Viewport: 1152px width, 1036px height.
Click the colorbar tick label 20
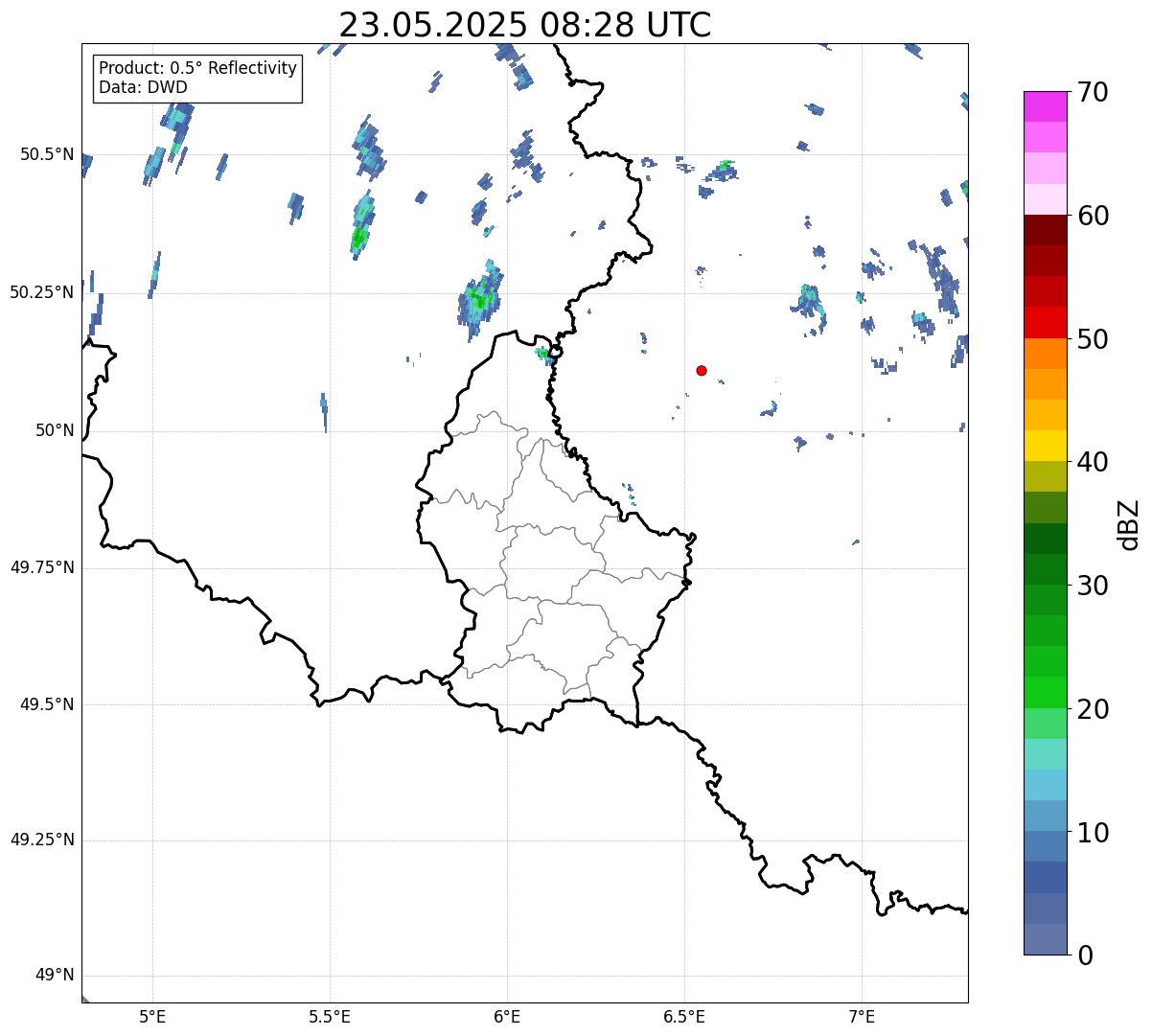[x=1093, y=709]
